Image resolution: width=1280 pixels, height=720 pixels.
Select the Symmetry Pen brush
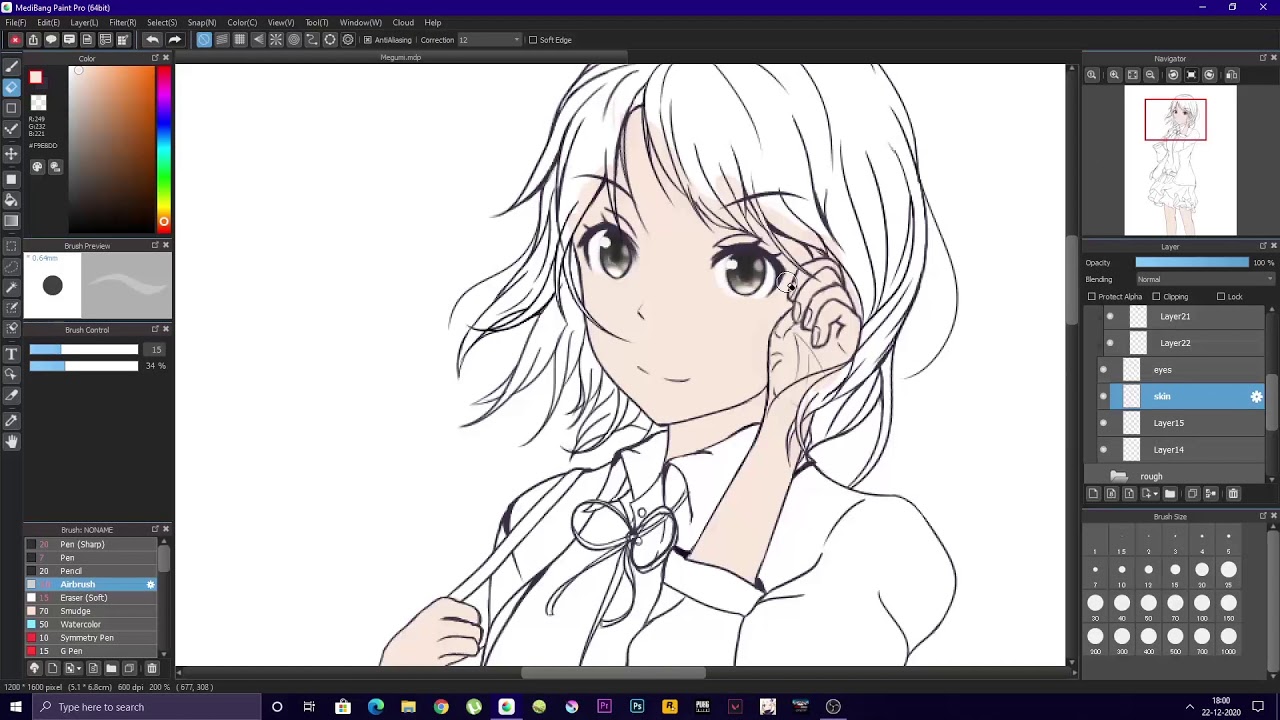click(91, 638)
